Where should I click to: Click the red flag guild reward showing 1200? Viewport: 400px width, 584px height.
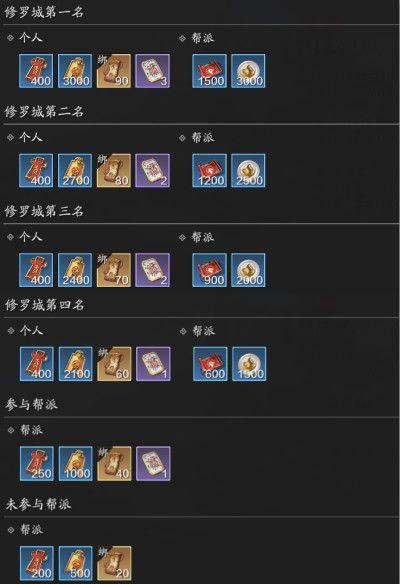(209, 171)
